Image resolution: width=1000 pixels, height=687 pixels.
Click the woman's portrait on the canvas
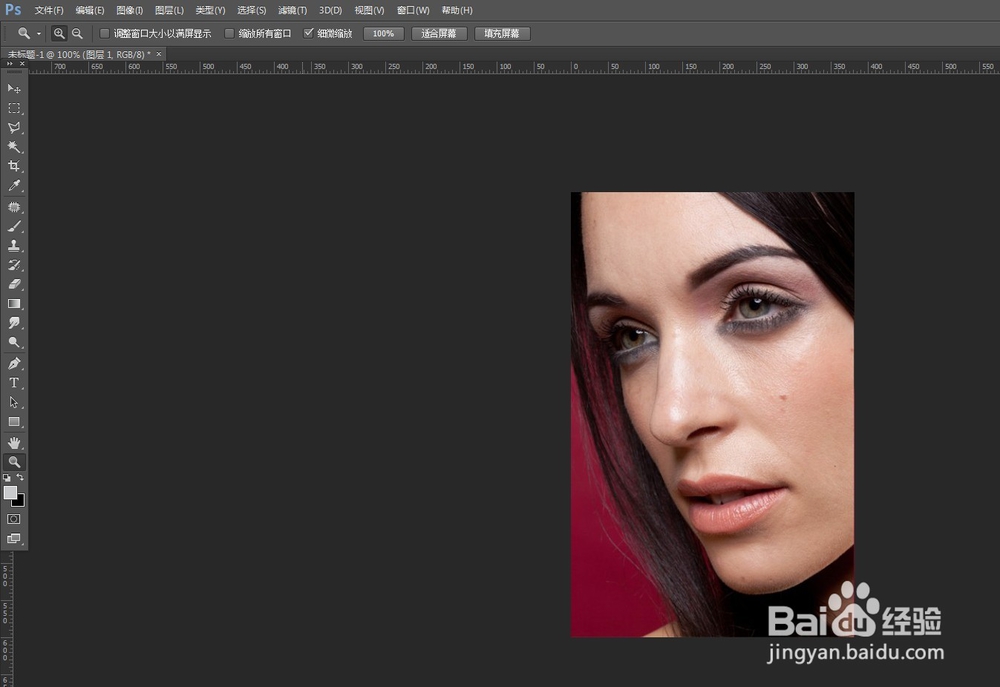tap(712, 415)
